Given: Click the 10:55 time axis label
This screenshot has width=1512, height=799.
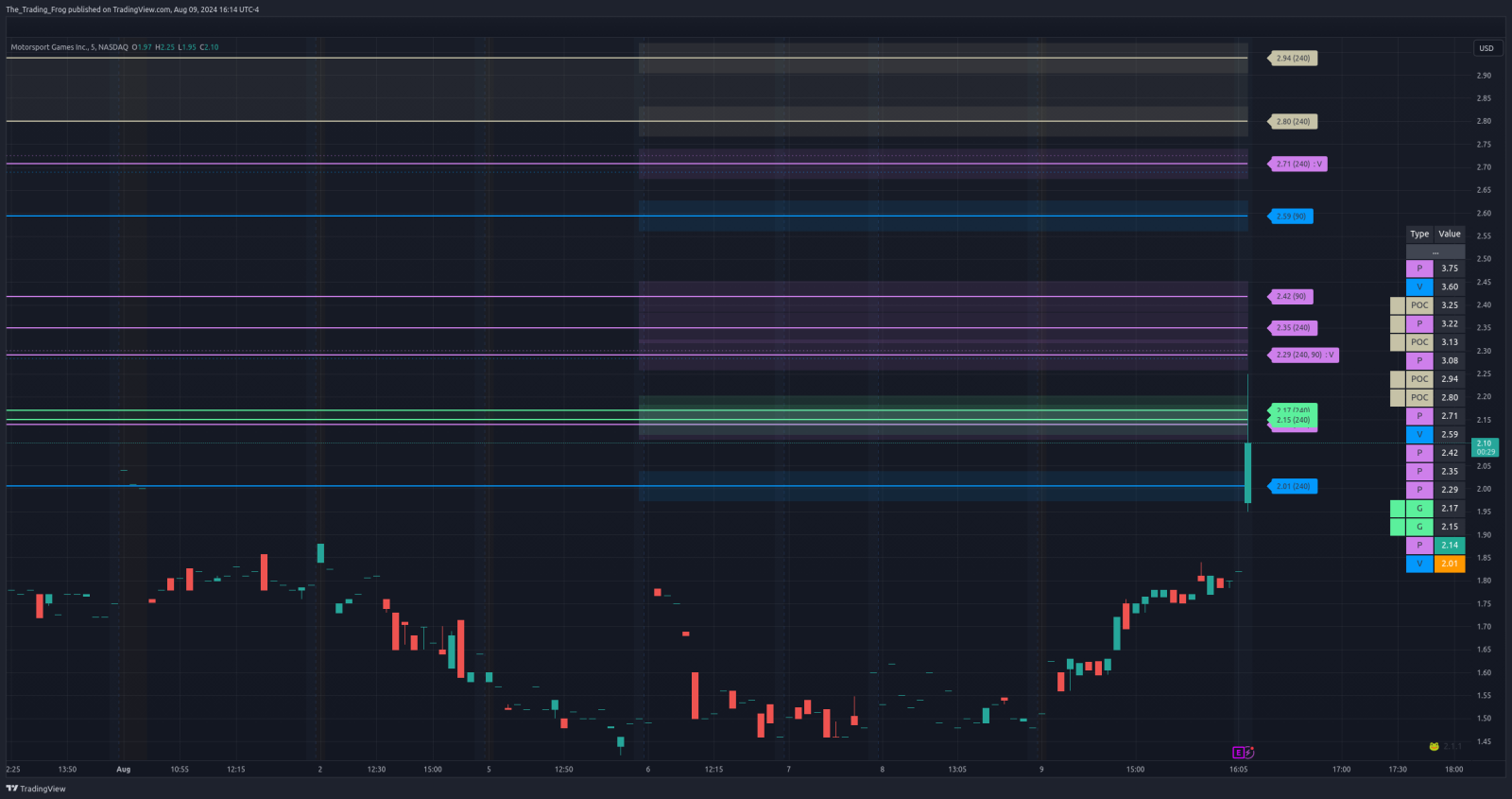Looking at the screenshot, I should coord(180,770).
